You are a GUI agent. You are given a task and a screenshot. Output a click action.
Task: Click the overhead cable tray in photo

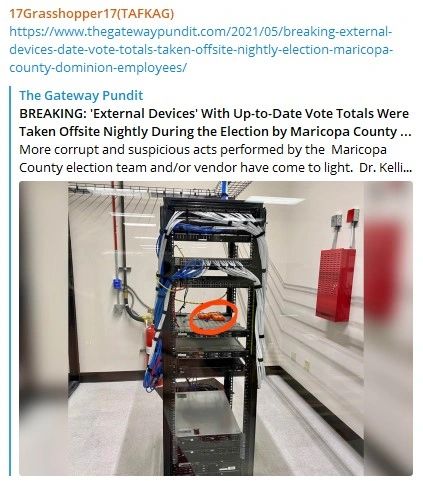[157, 189]
